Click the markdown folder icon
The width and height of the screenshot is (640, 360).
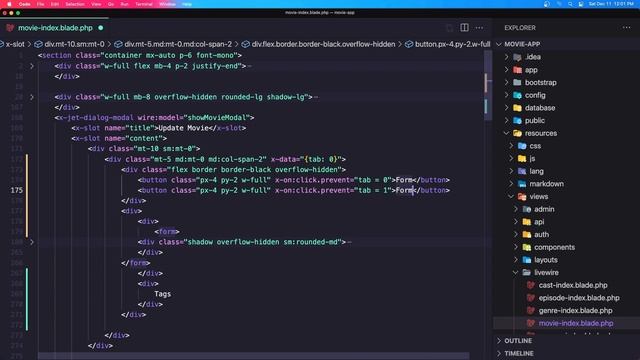[522, 184]
